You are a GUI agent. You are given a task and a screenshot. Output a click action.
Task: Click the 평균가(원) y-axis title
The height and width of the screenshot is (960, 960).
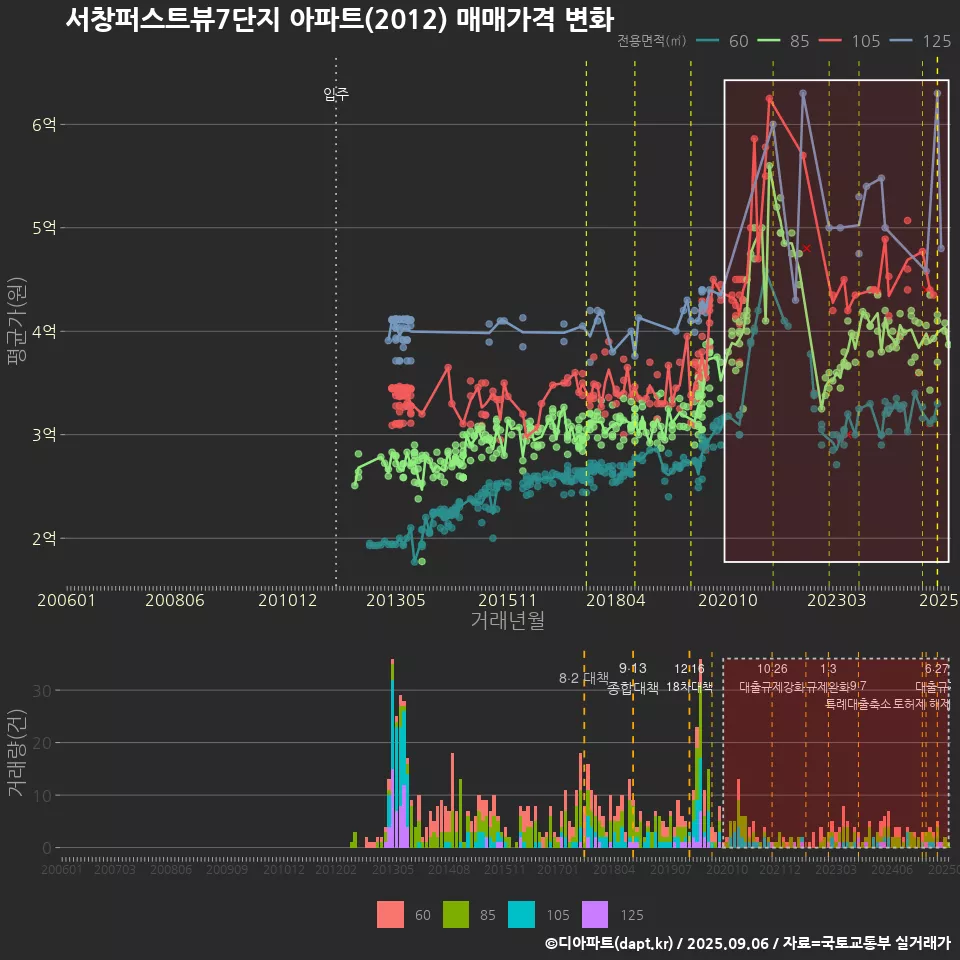pos(17,321)
